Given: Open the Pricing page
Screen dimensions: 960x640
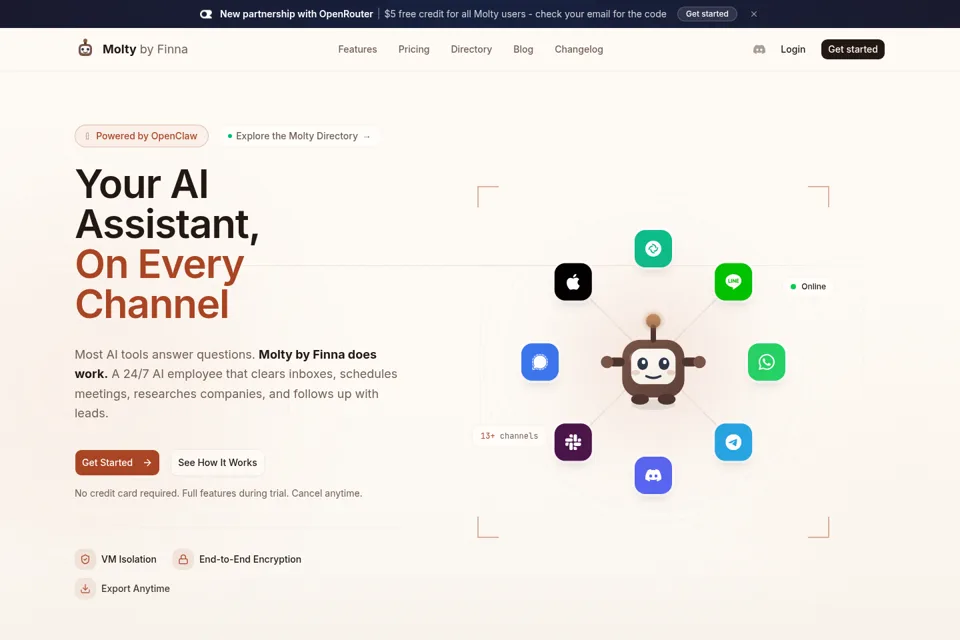Looking at the screenshot, I should click(414, 50).
